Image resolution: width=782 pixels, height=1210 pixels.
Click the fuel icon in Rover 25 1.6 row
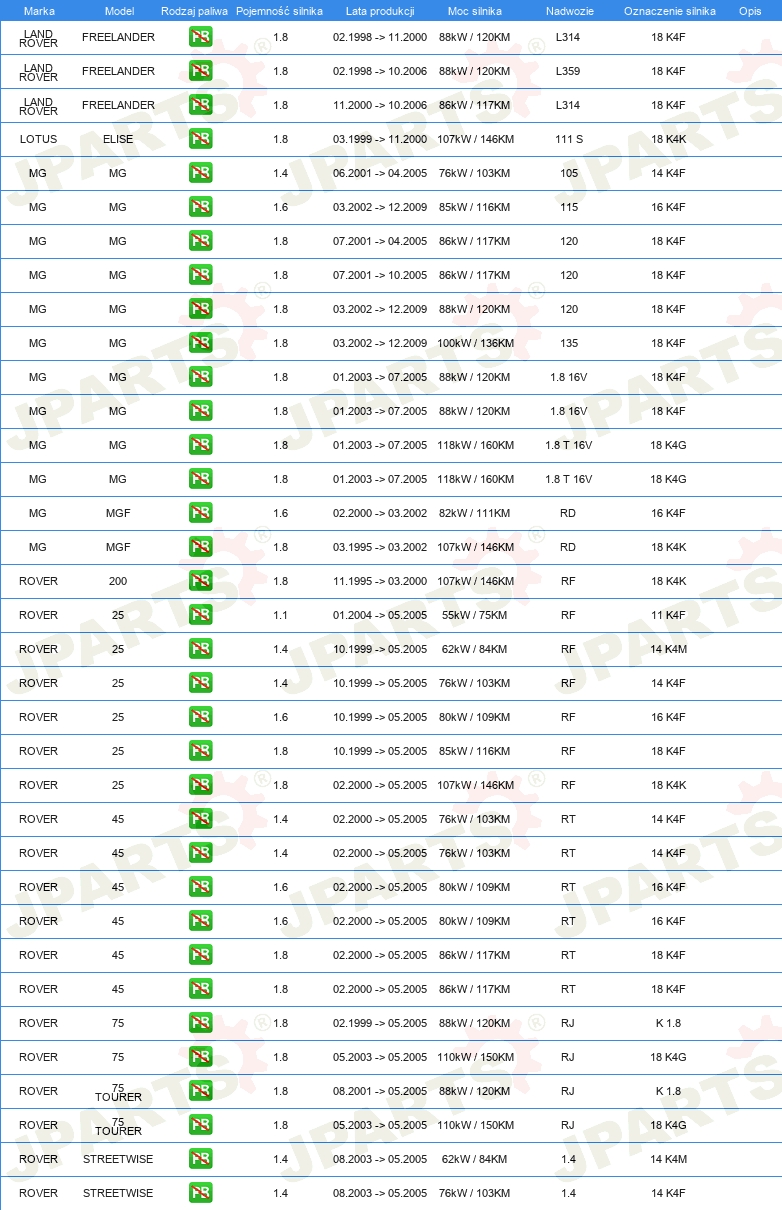pyautogui.click(x=200, y=717)
